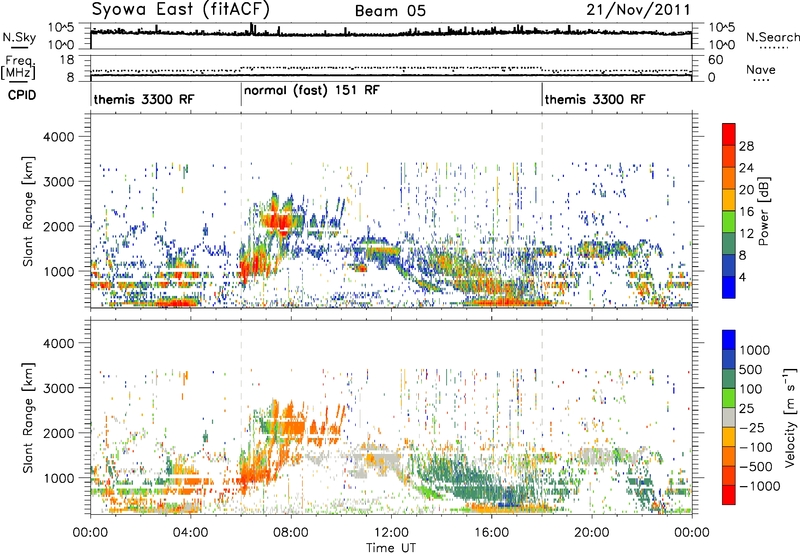
Task: Click the '16:00' time axis tick label
Action: (491, 533)
